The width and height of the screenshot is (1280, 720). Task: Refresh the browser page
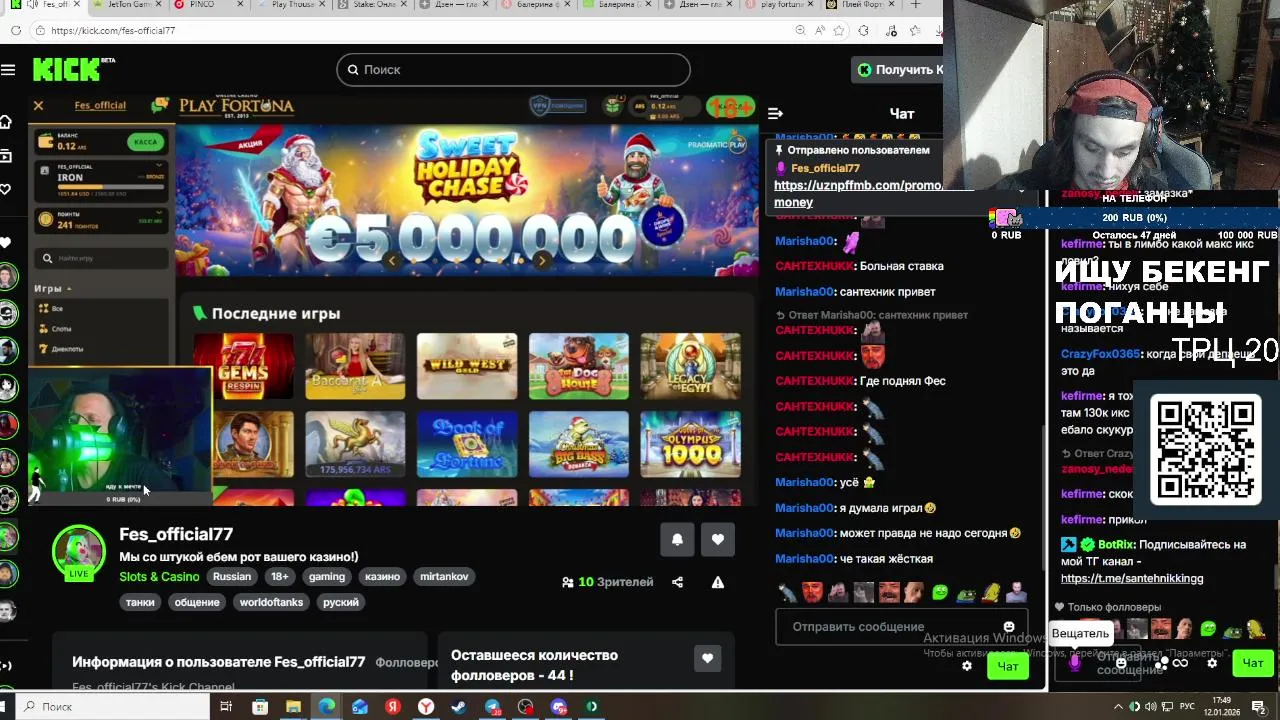point(15,30)
